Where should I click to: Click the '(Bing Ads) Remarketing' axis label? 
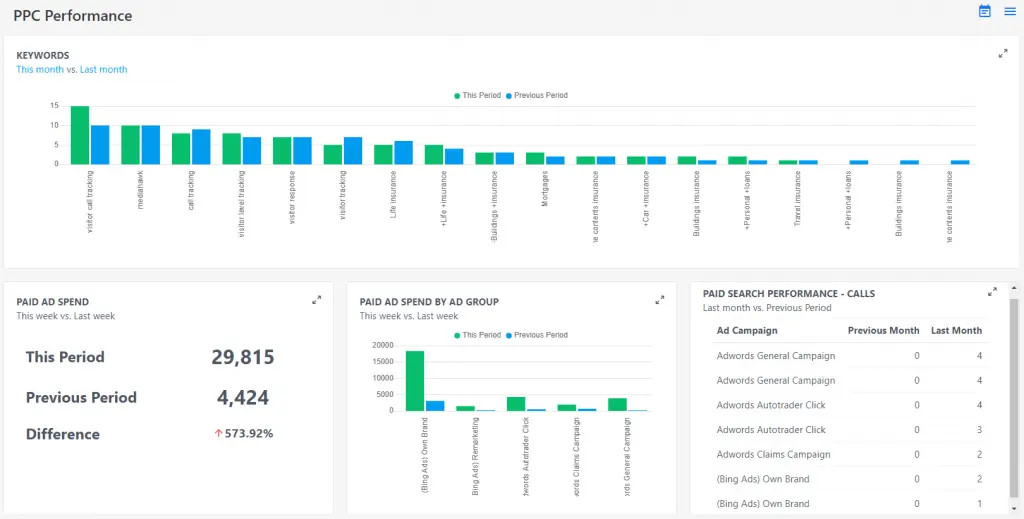pyautogui.click(x=475, y=457)
